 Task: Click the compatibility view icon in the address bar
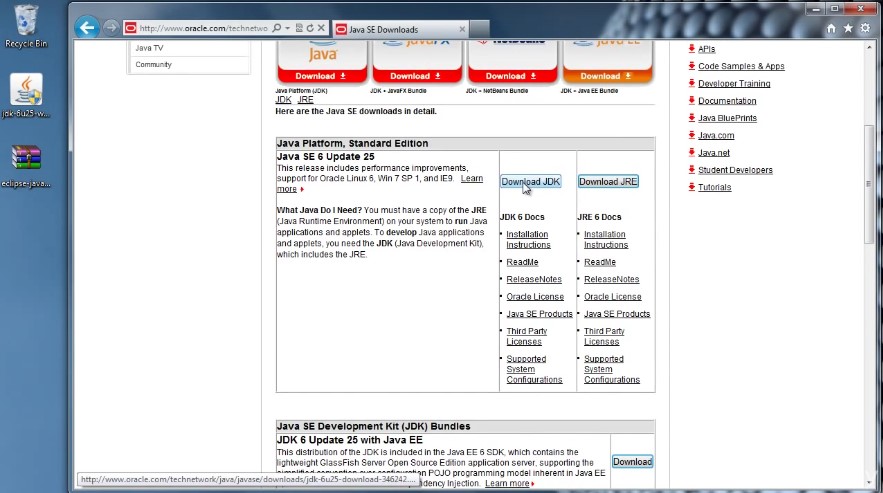pos(299,28)
